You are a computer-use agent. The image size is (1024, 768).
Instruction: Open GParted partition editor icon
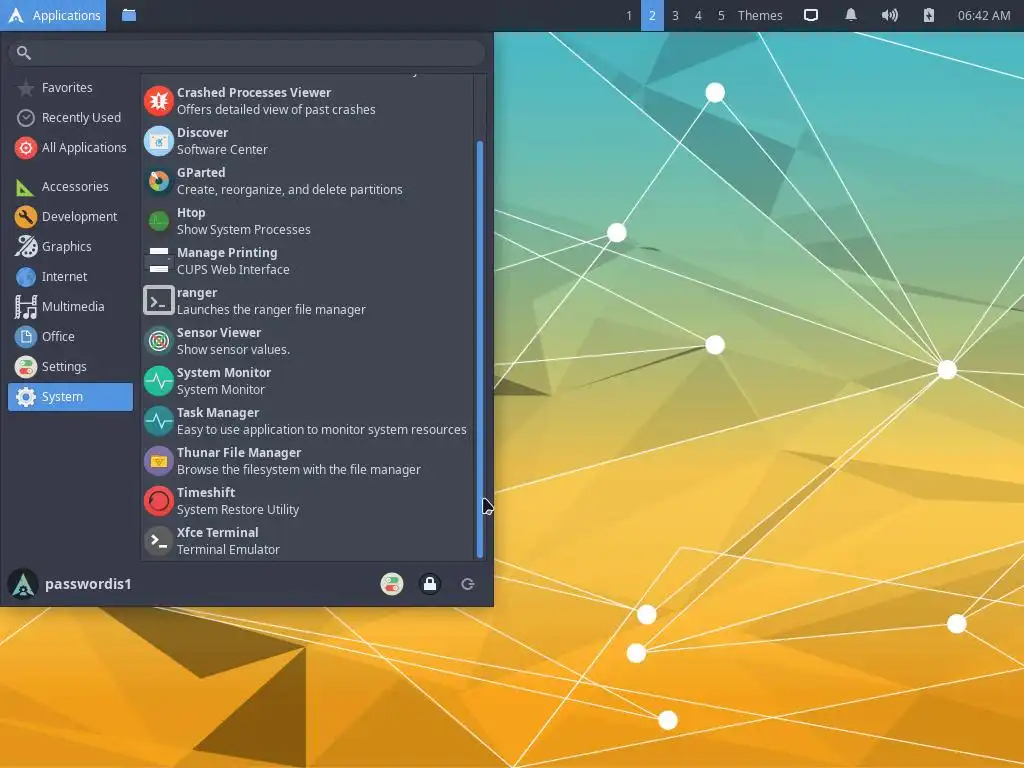click(158, 181)
